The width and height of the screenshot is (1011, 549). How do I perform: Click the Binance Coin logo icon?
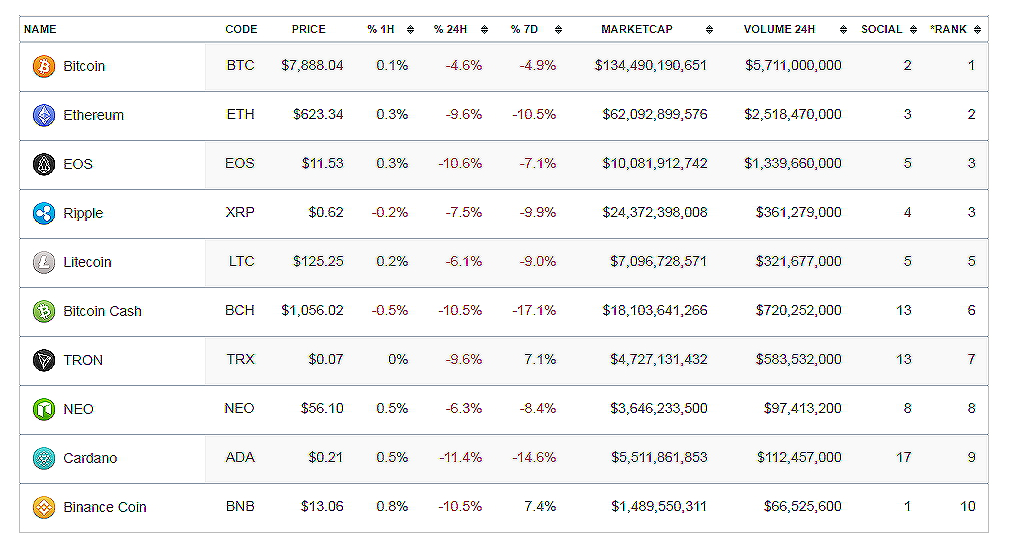[x=44, y=507]
